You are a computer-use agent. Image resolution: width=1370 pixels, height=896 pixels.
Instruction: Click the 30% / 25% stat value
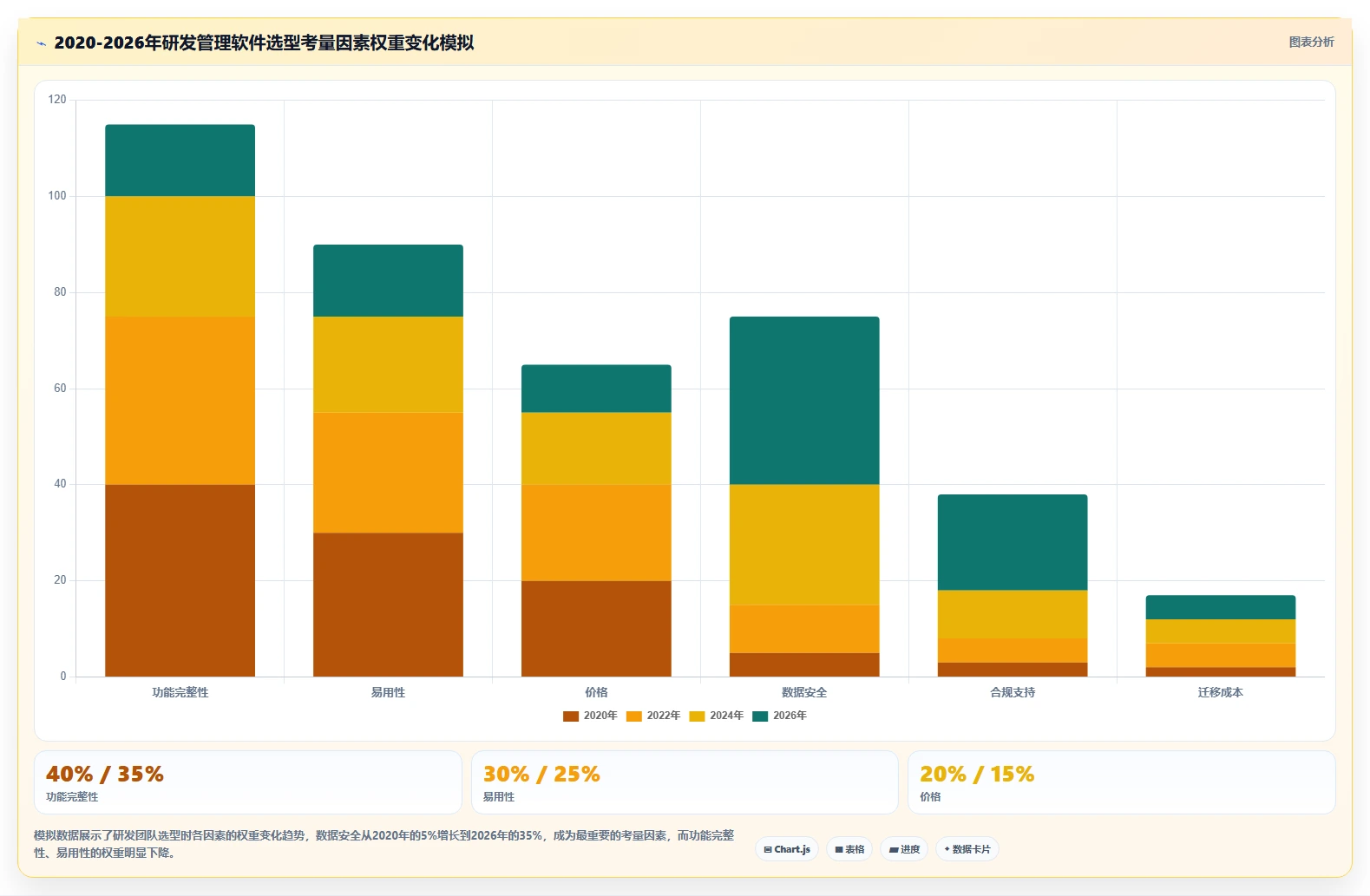[541, 774]
